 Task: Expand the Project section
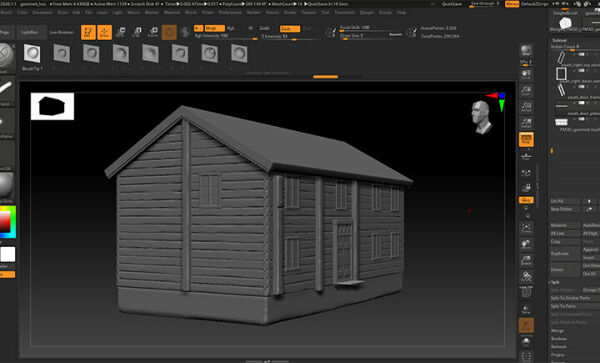558,355
